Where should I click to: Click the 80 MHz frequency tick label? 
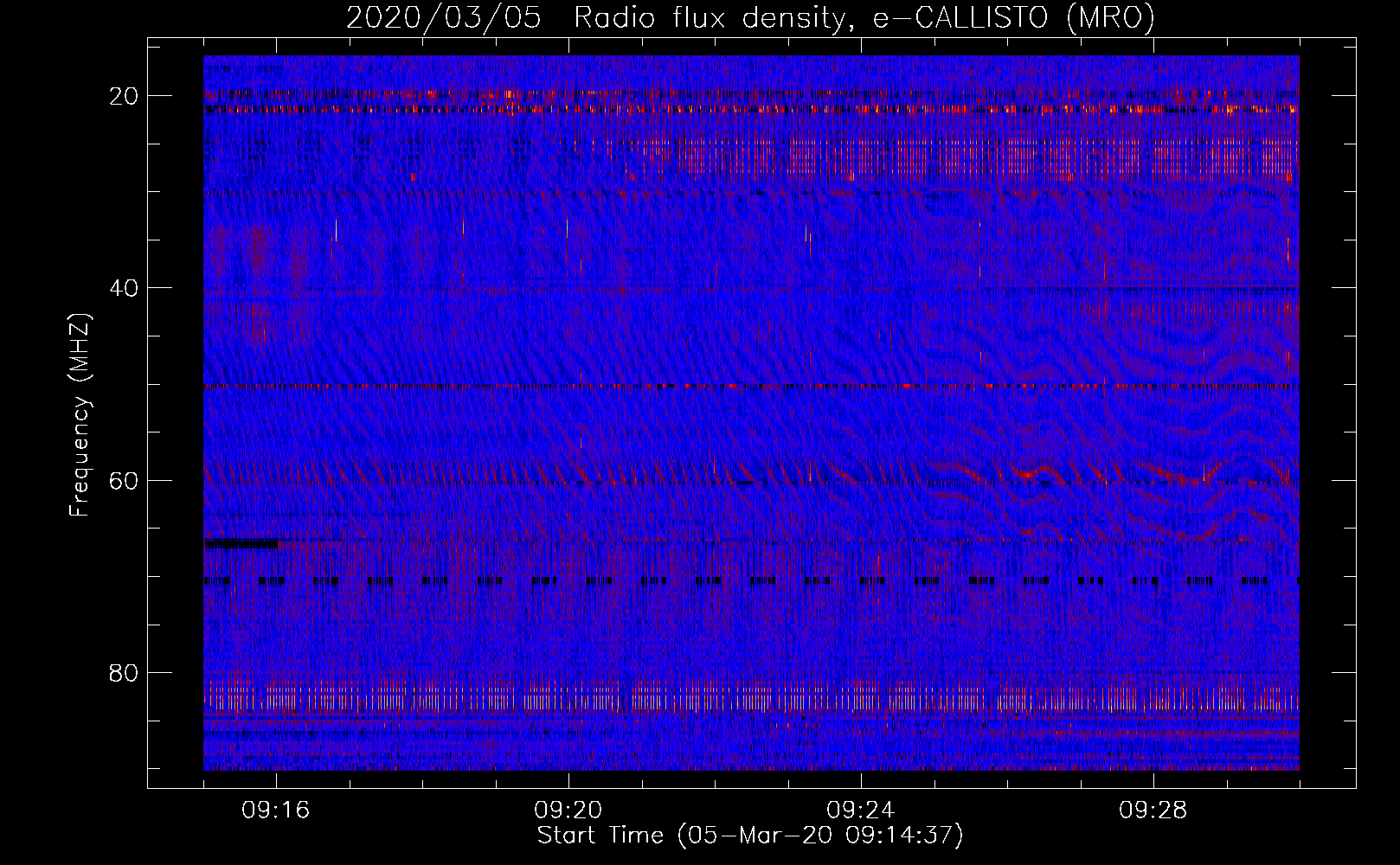point(124,673)
